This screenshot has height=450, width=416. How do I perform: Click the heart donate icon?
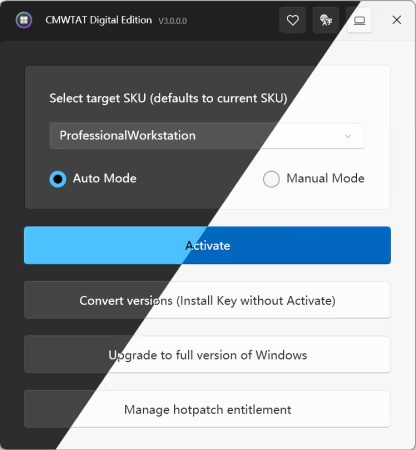point(292,20)
